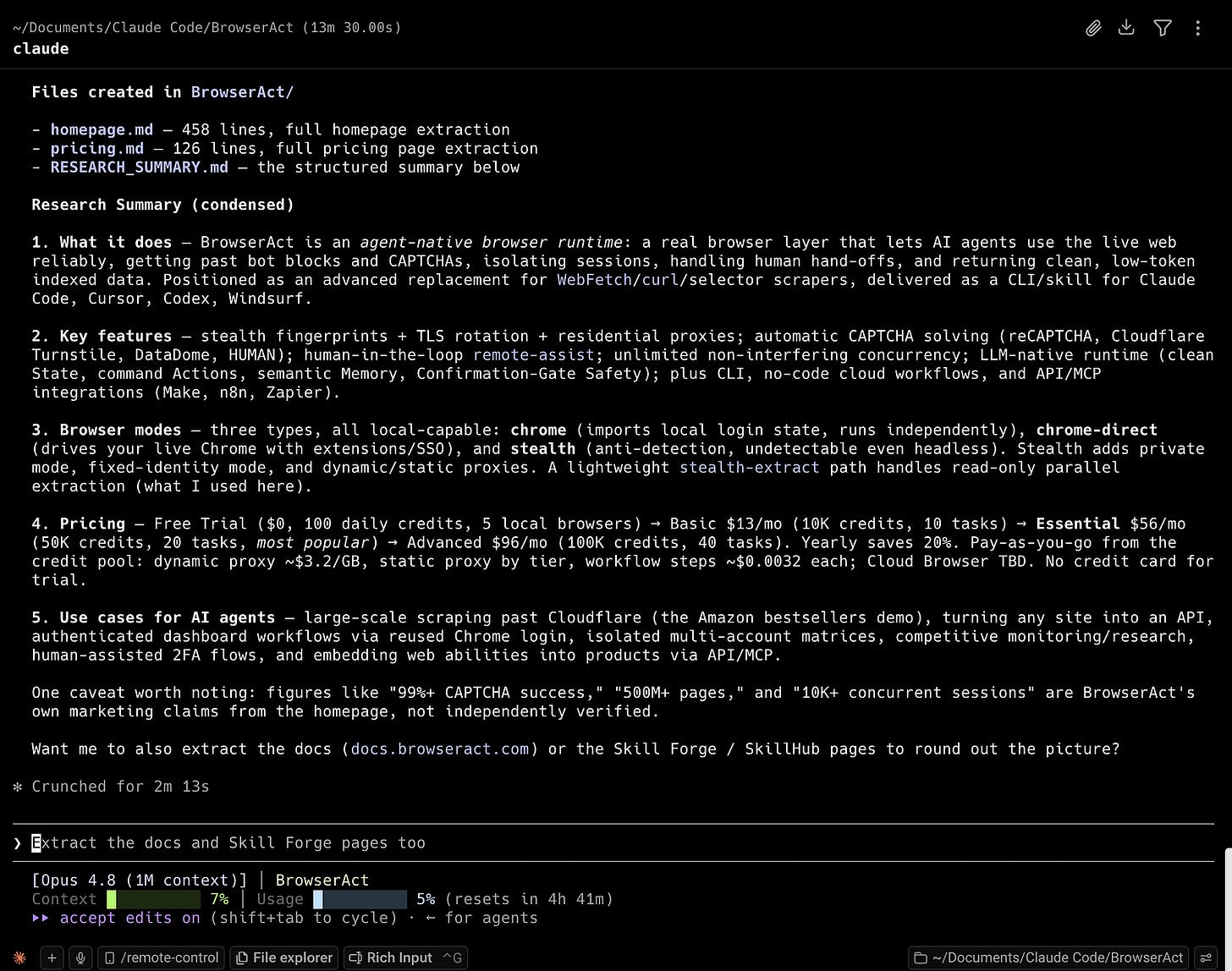The image size is (1232, 971).
Task: Click the bold 'chrome-direct' mode name
Action: [x=1097, y=430]
